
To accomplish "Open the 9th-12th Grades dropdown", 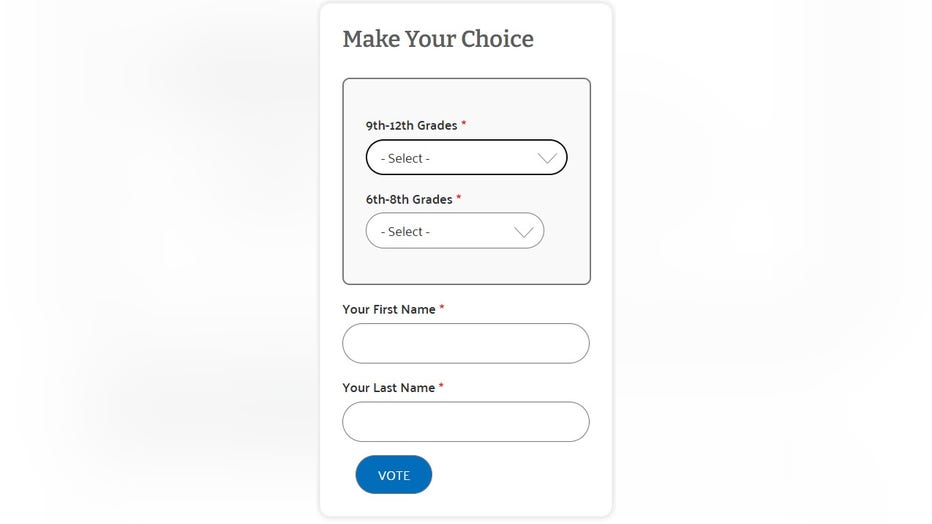I will pos(466,158).
